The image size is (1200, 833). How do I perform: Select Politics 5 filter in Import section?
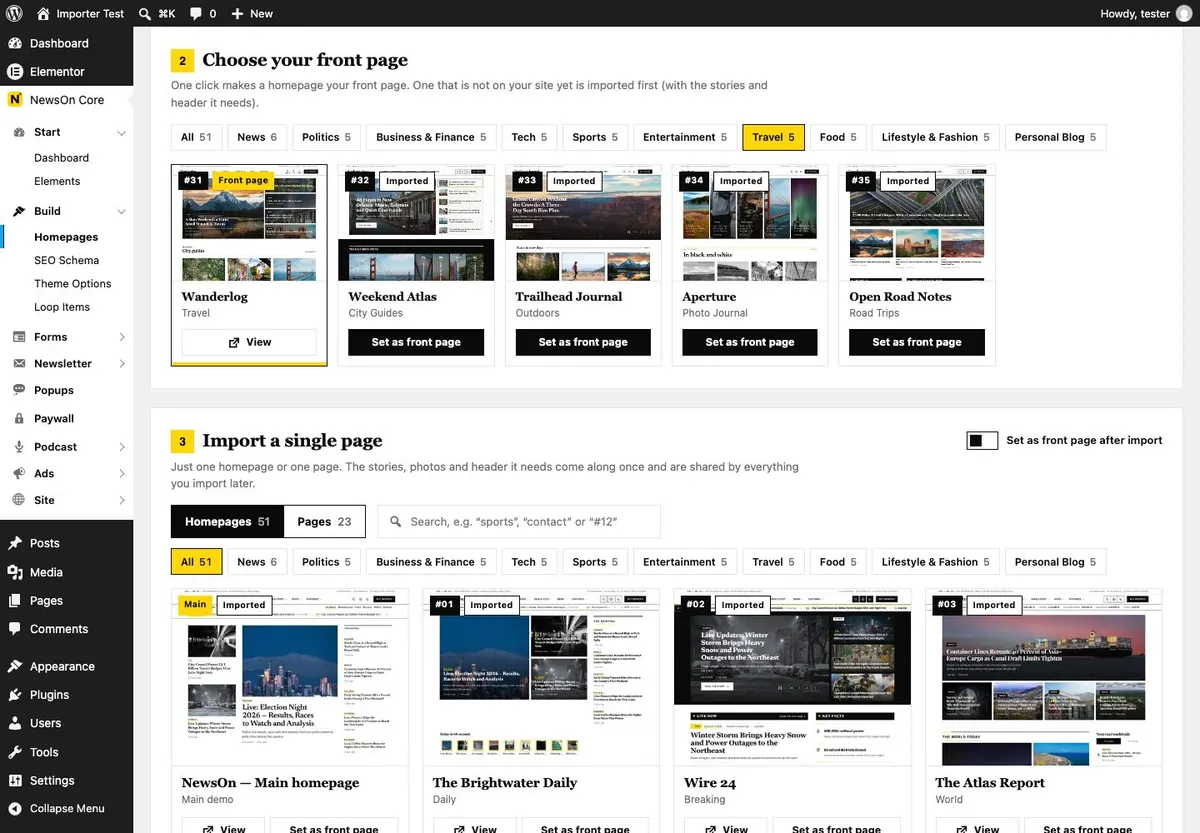pyautogui.click(x=326, y=562)
